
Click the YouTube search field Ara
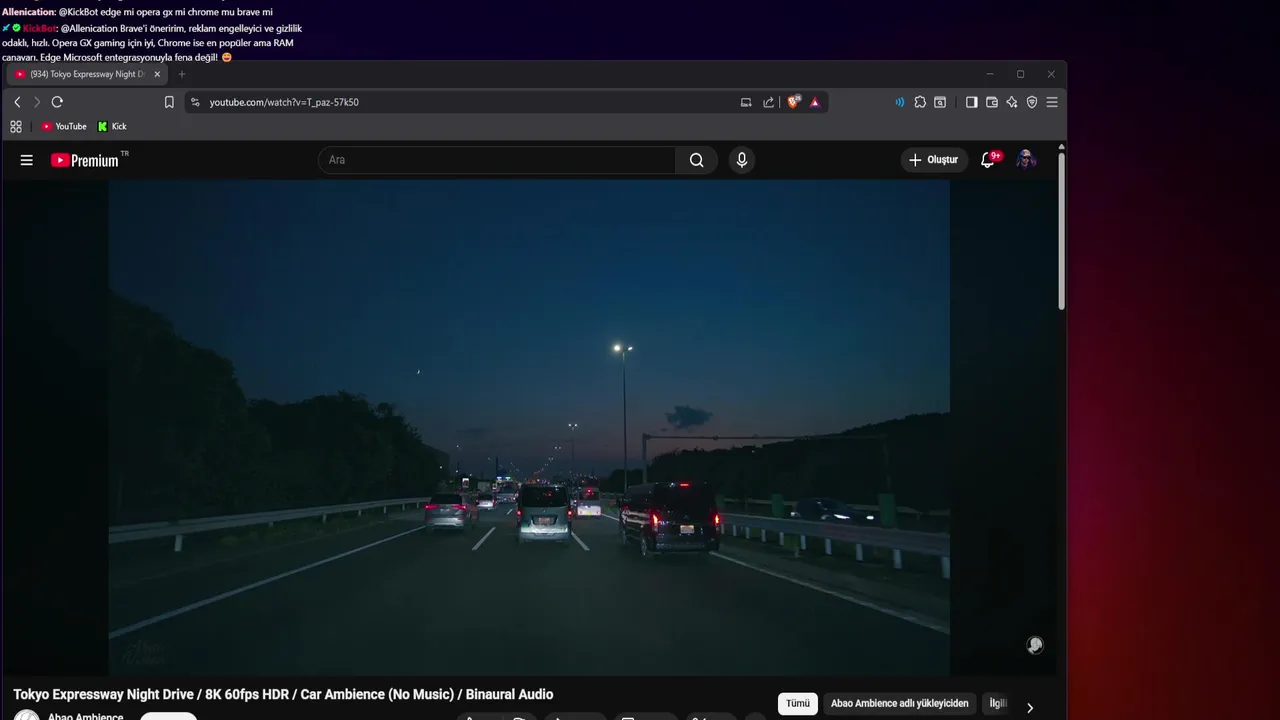click(497, 160)
